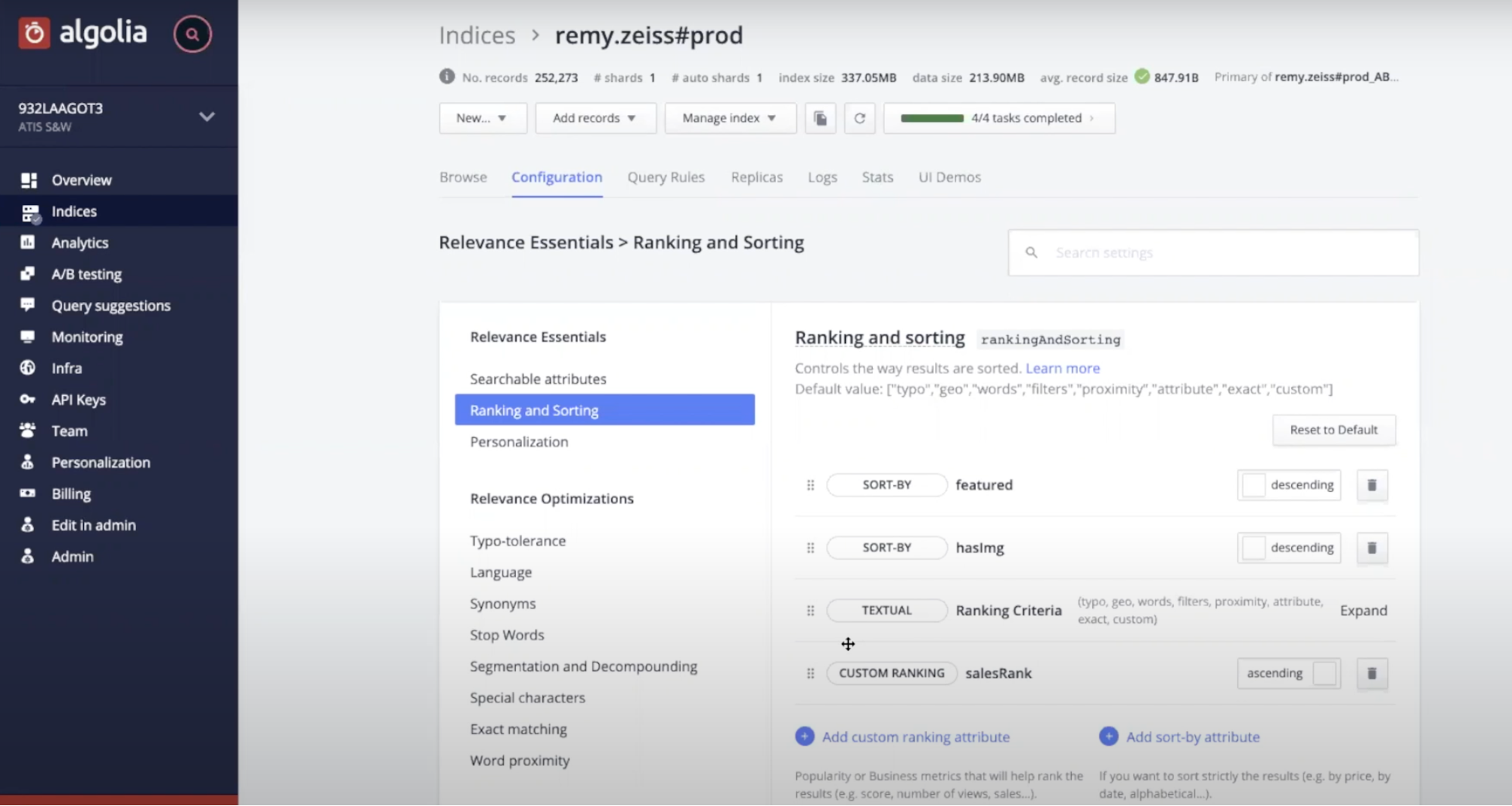
Task: Open API Keys in the sidebar
Action: 79,400
